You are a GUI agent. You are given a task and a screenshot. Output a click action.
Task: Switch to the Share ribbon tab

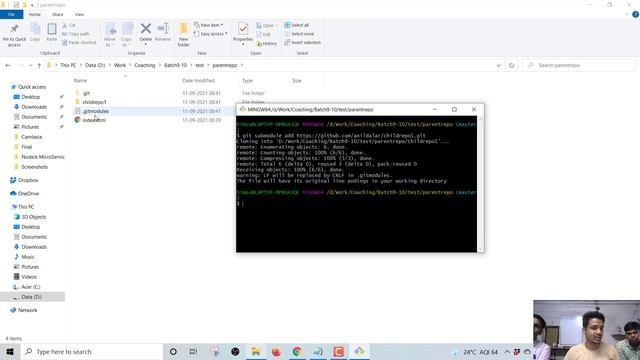58,15
